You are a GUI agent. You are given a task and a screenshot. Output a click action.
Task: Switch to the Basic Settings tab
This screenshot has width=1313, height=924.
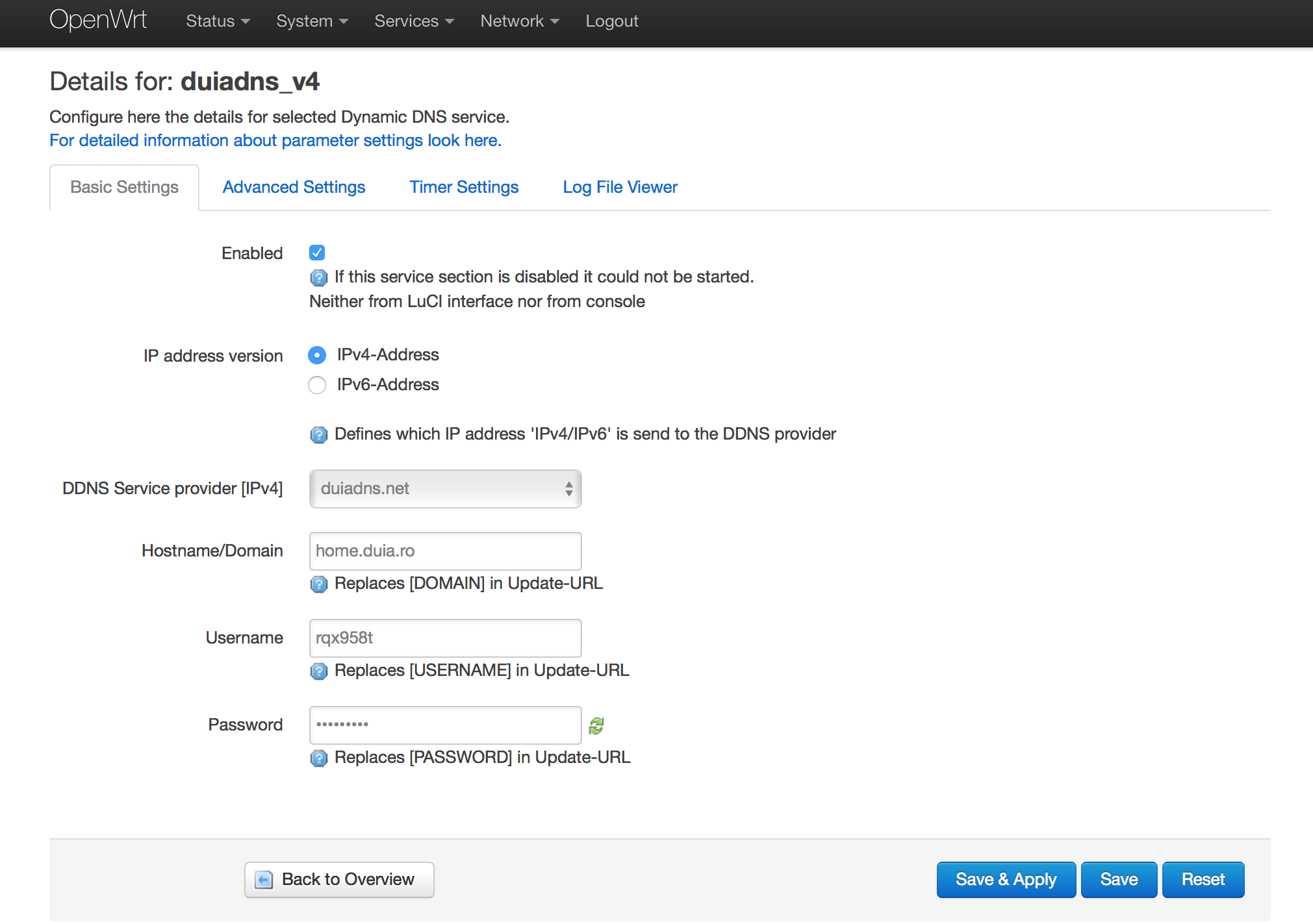coord(124,187)
